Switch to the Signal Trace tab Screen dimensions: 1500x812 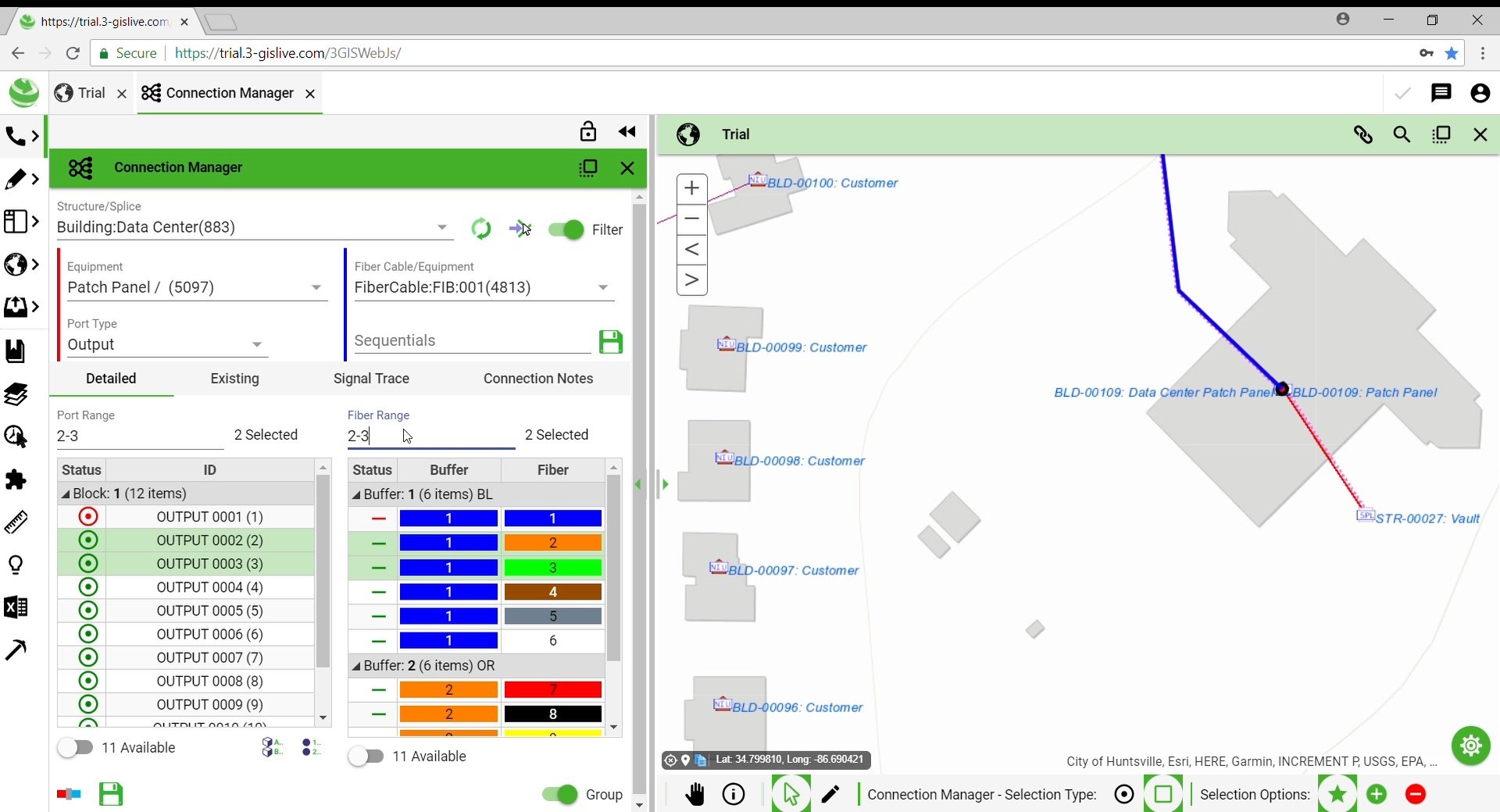click(x=371, y=379)
